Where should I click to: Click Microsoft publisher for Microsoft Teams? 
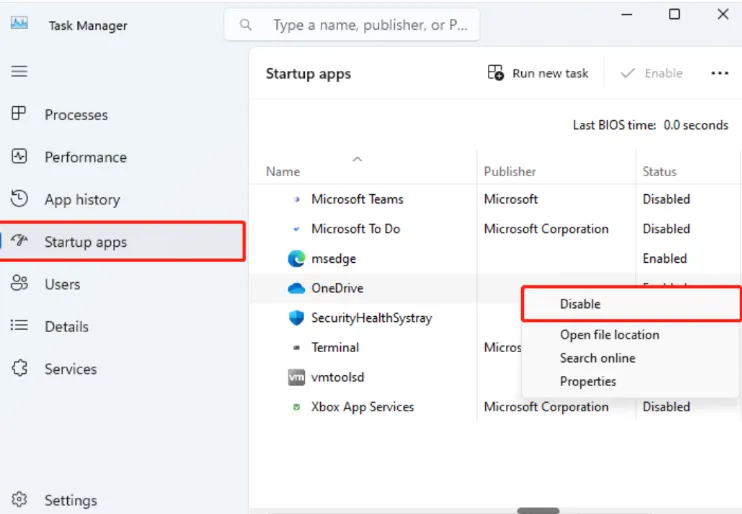coord(511,199)
